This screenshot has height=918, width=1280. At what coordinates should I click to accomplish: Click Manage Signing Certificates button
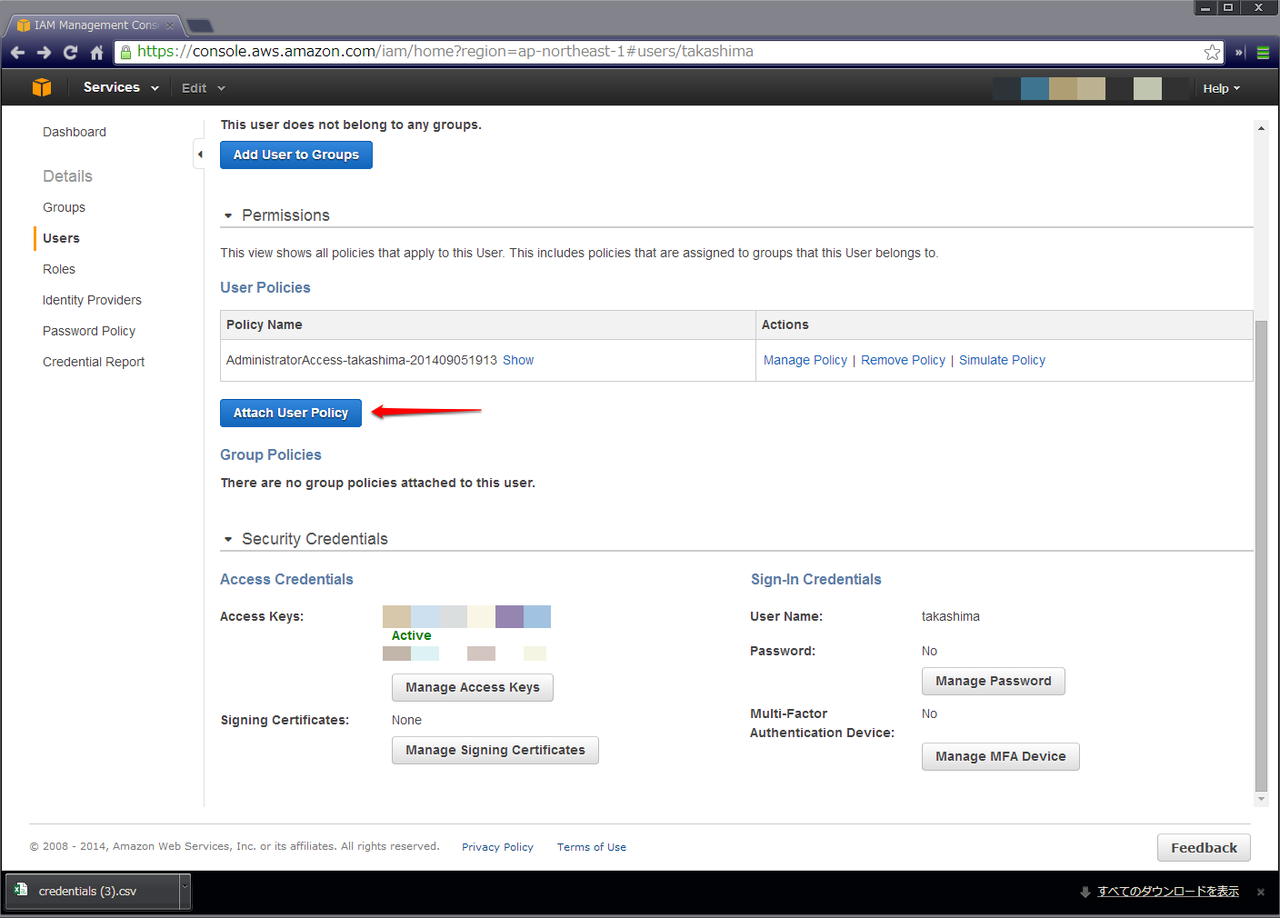[495, 750]
